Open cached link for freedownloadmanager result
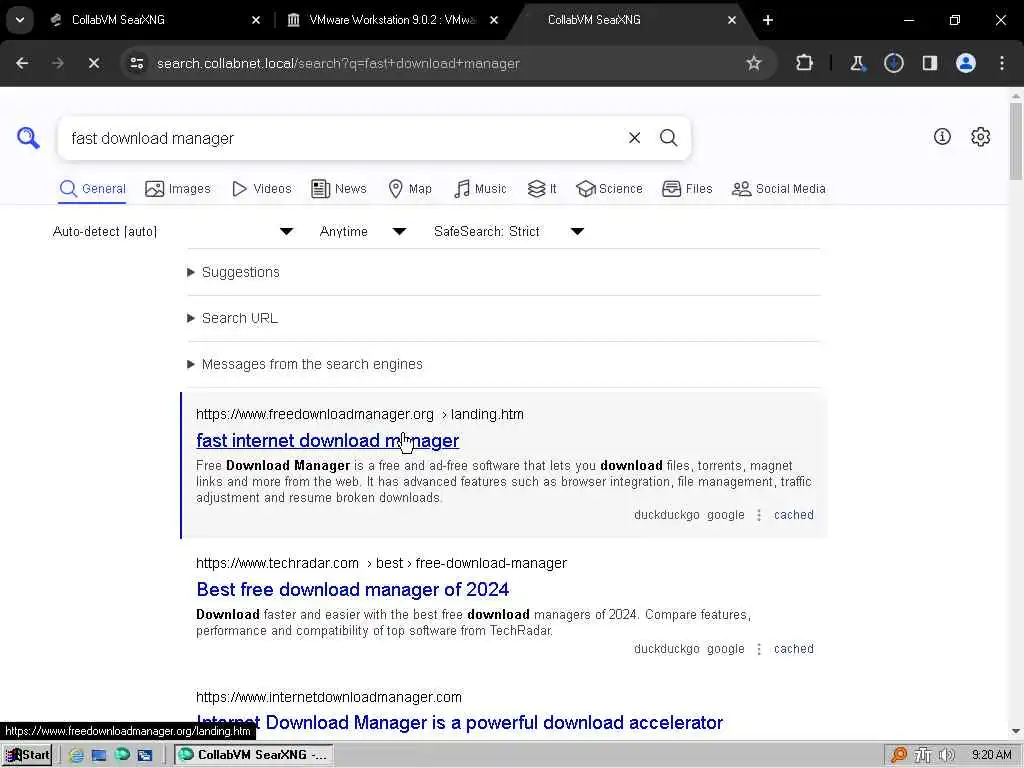The width and height of the screenshot is (1024, 768). click(x=793, y=515)
